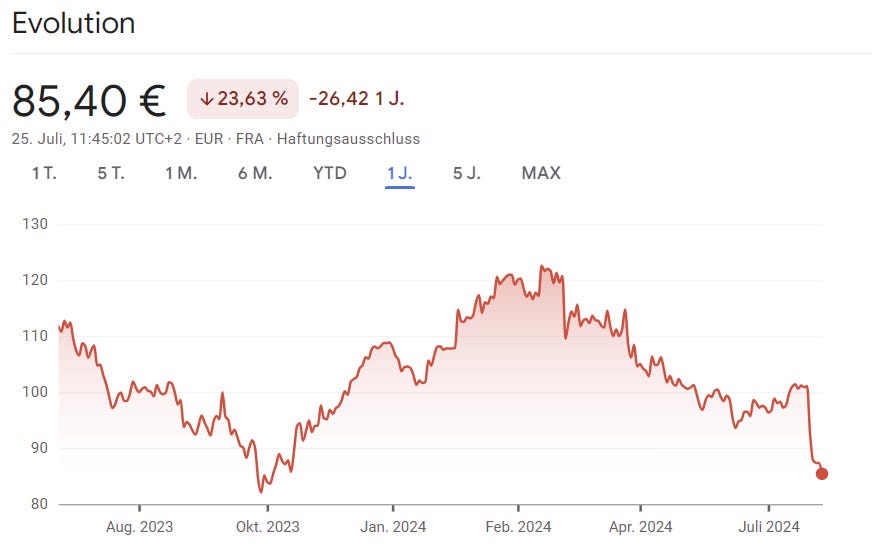Click the Aug. 2023 axis label

click(140, 527)
